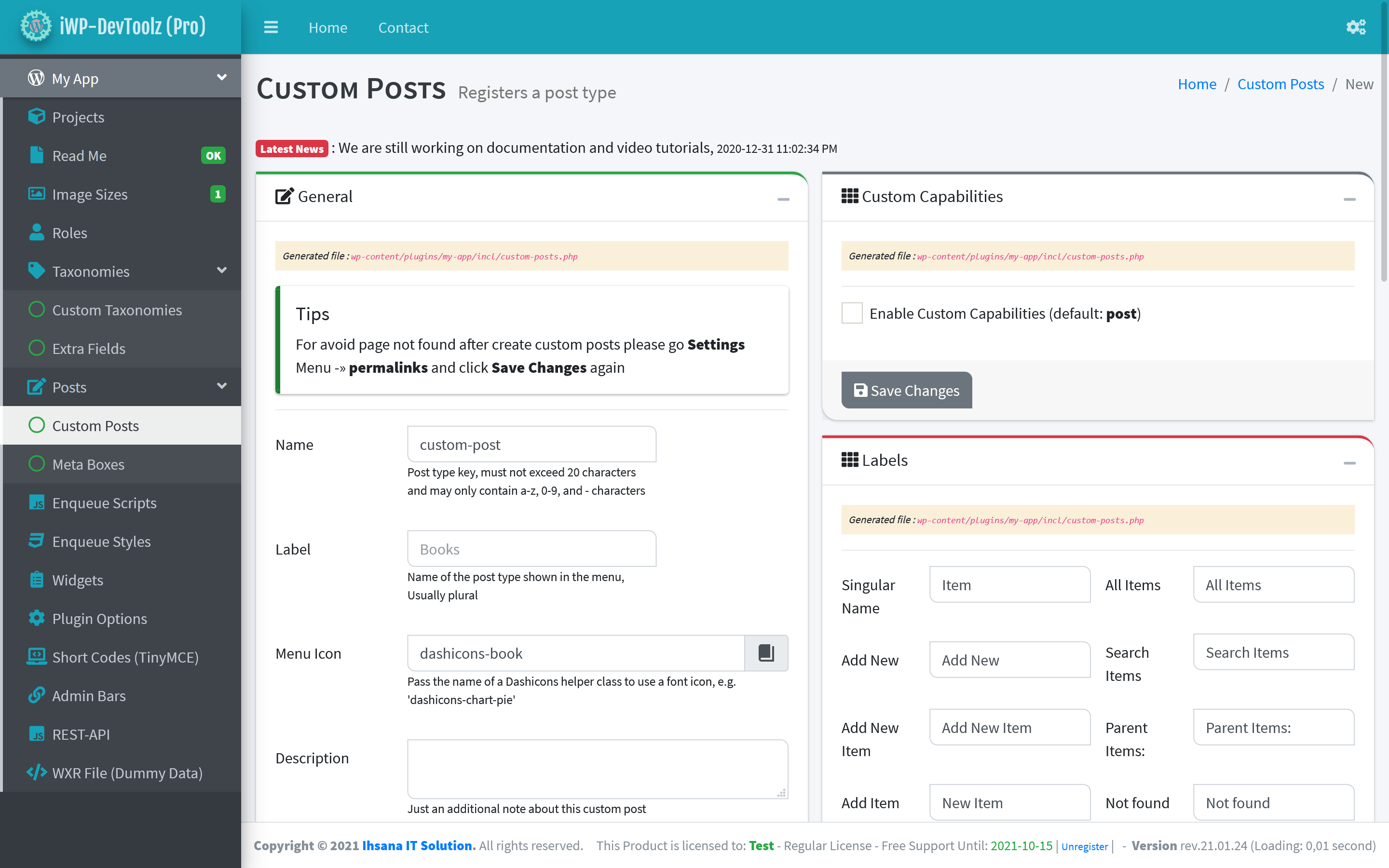
Task: Click circle icon beside Custom Taxonomies
Action: [x=36, y=310]
